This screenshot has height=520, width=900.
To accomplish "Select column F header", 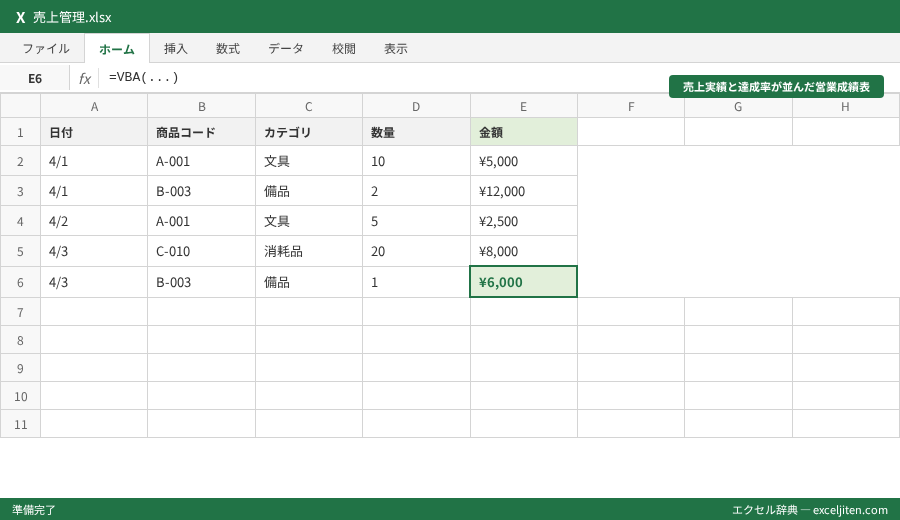I will [x=631, y=106].
